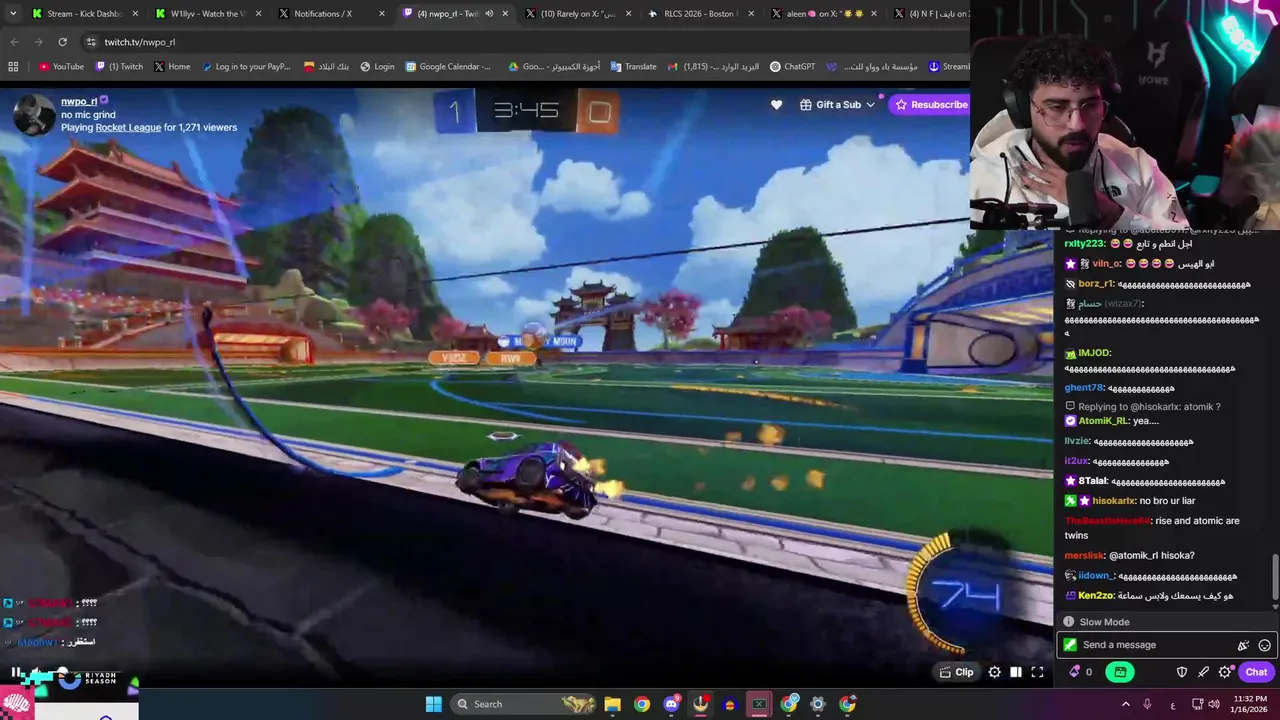Open the (1) Twitch bookmark
The height and width of the screenshot is (720, 1280).
coord(119,67)
